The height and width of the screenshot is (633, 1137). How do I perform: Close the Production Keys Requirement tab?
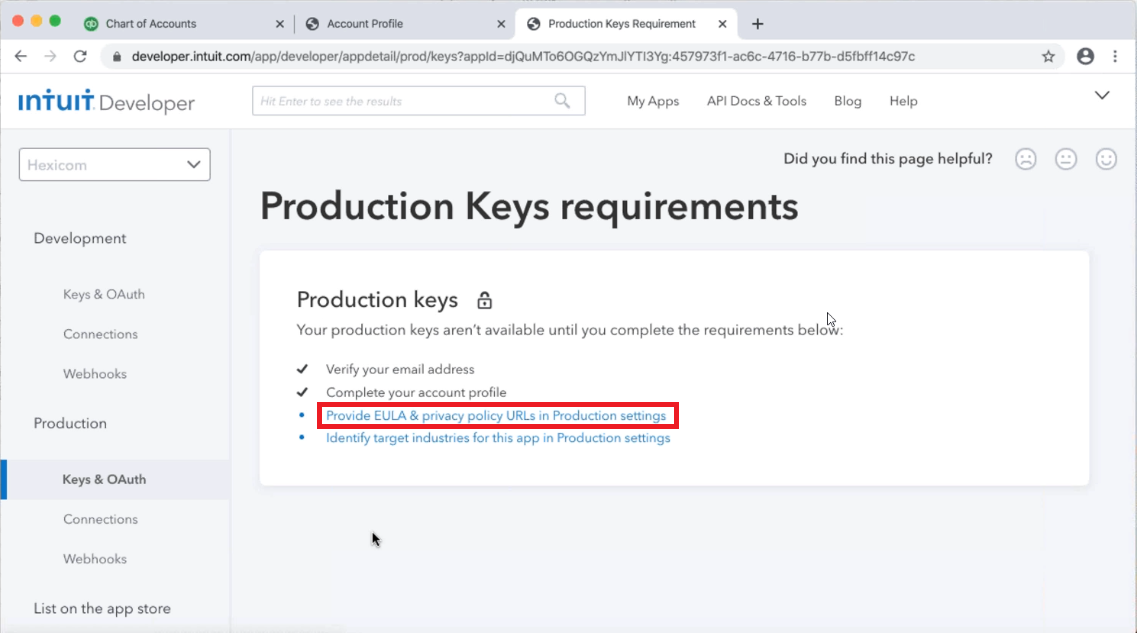click(722, 24)
